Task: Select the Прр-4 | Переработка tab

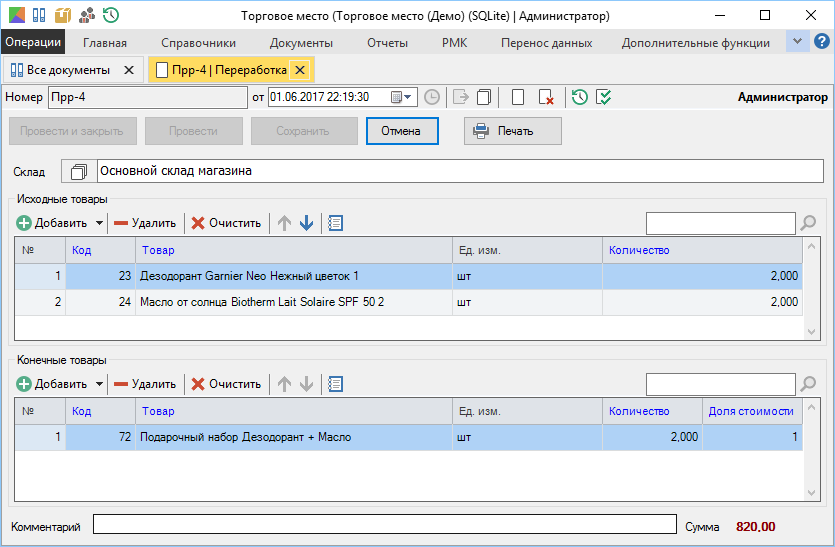Action: [229, 70]
